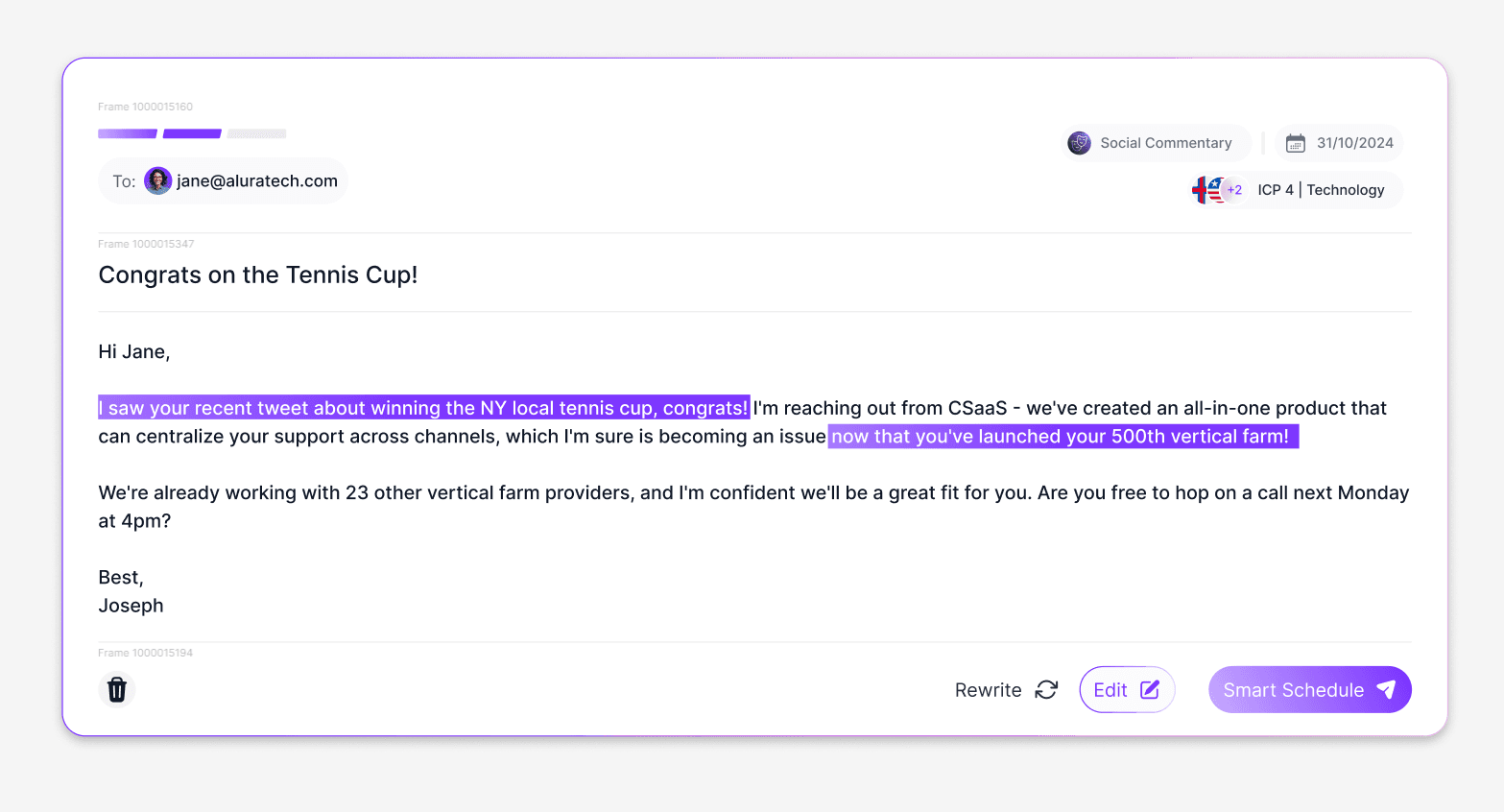This screenshot has width=1504, height=812.
Task: Click the Rewrite refresh icon
Action: tap(1046, 689)
